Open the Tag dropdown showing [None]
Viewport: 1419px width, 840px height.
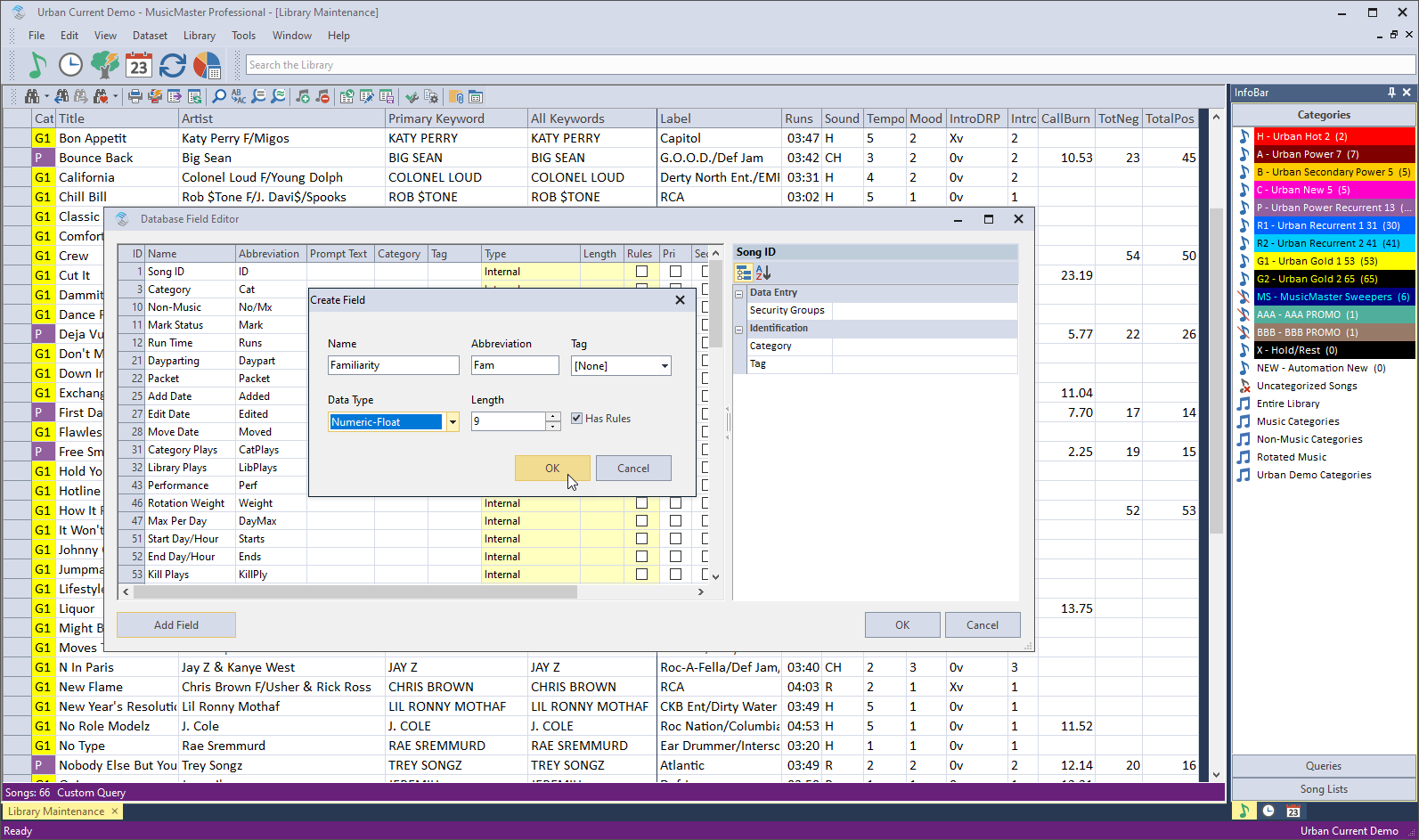pos(665,366)
